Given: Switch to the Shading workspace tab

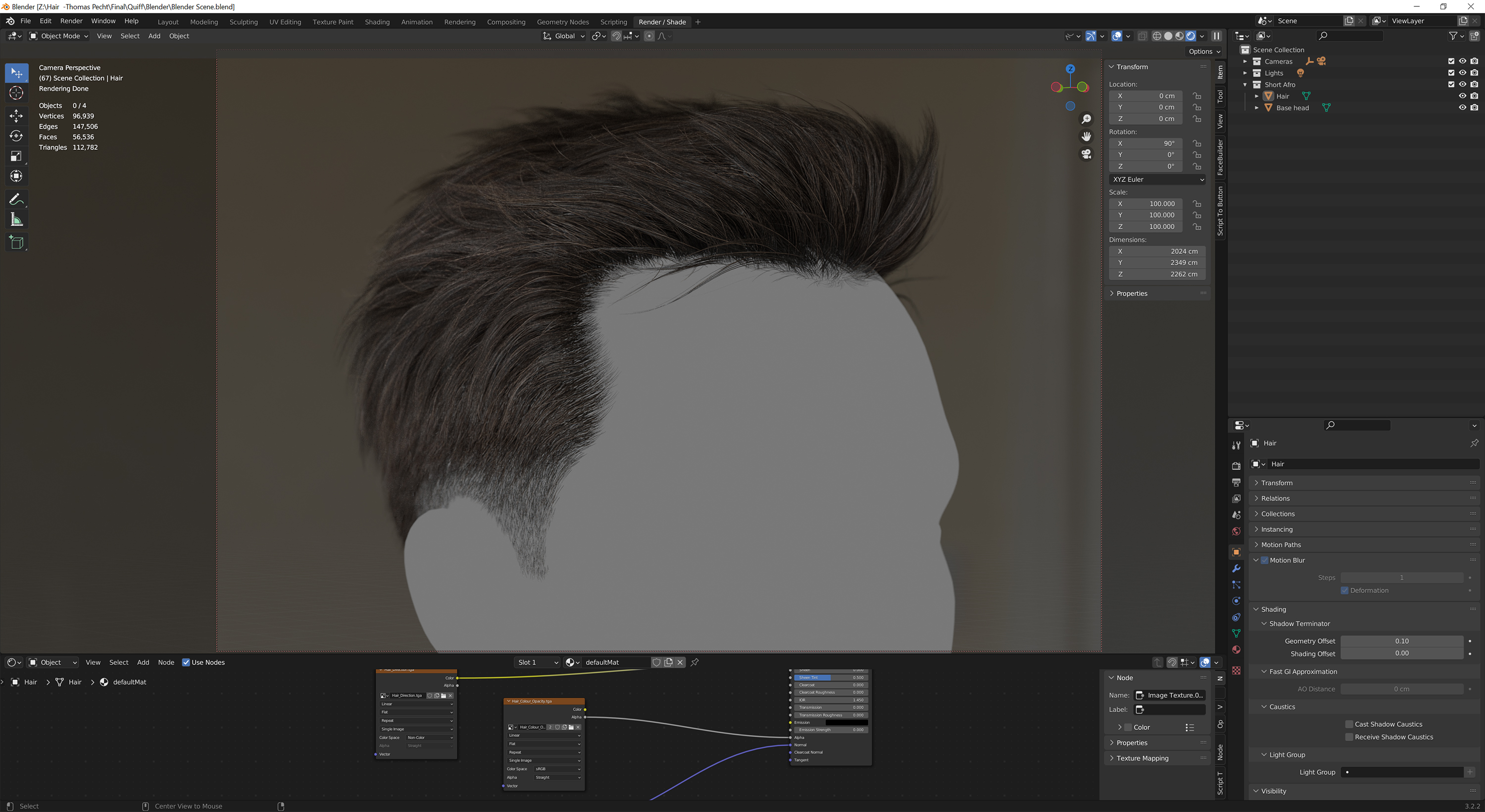Looking at the screenshot, I should tap(377, 22).
